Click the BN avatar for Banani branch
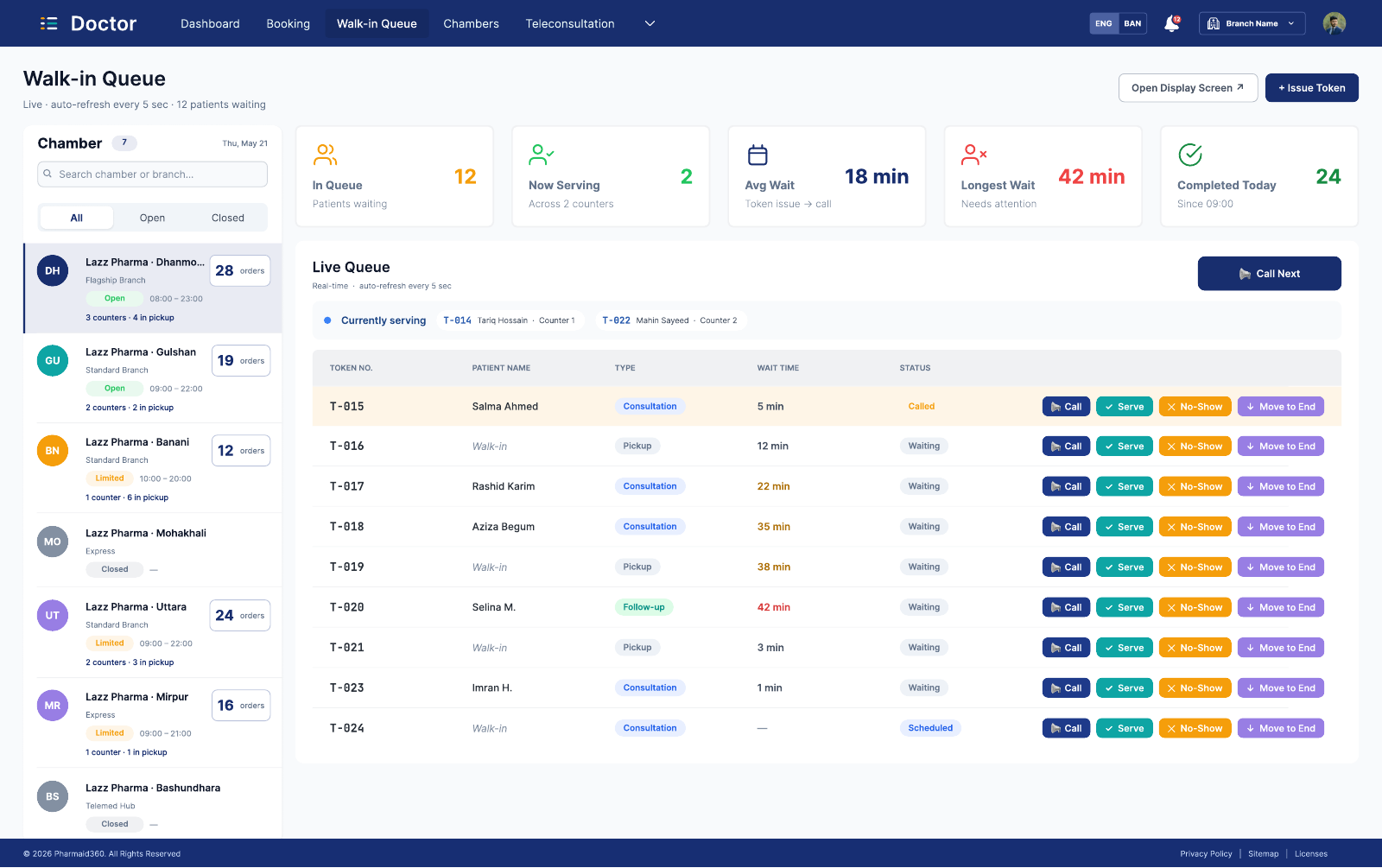1382x868 pixels. coord(53,451)
